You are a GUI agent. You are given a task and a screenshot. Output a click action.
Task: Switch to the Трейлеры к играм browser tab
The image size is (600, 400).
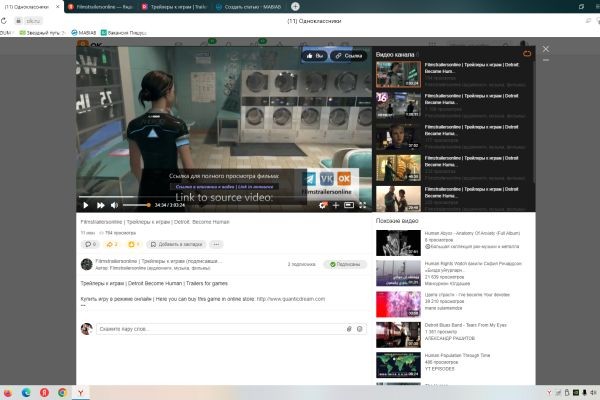tap(174, 7)
